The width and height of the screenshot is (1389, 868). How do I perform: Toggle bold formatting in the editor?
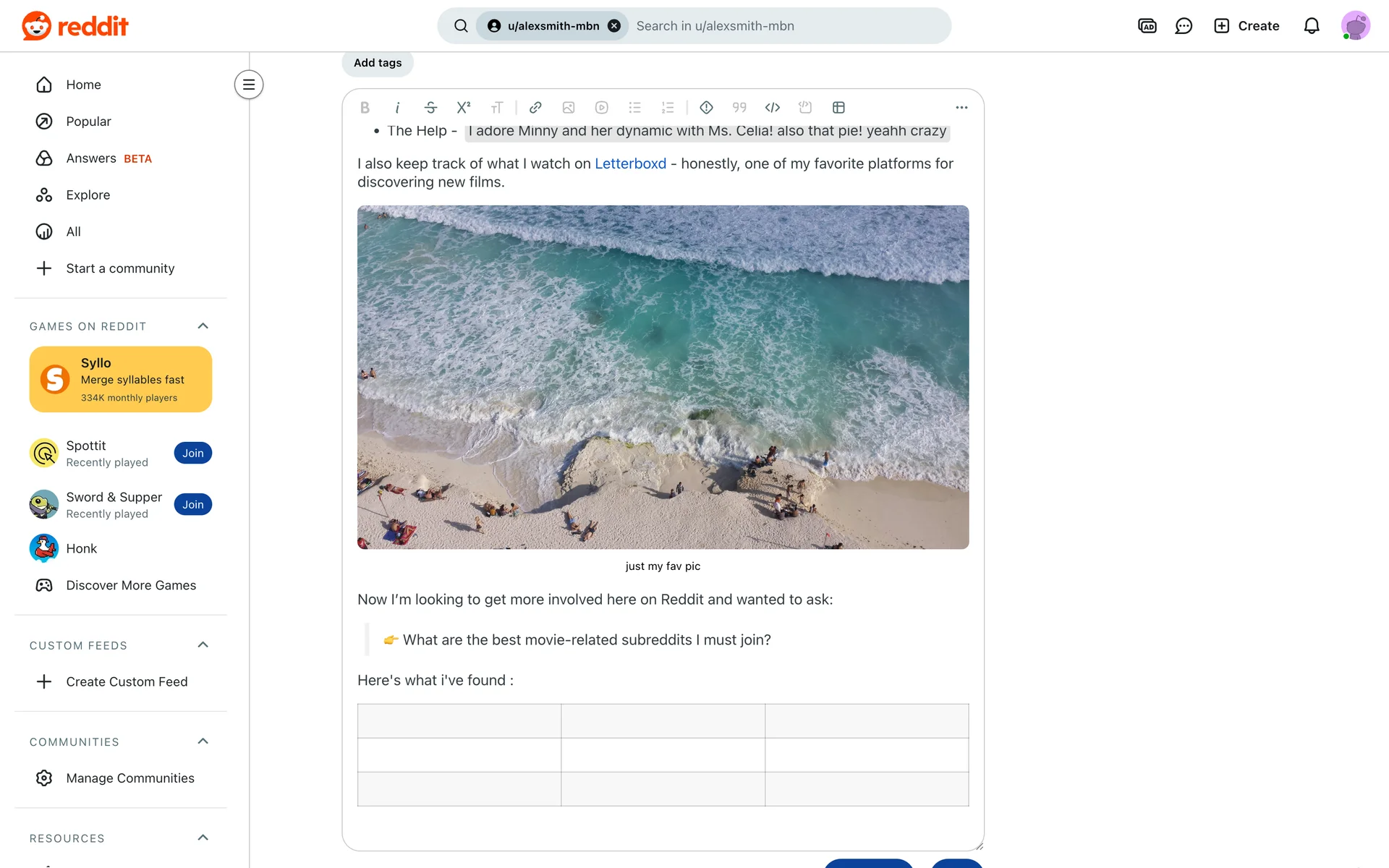click(365, 108)
